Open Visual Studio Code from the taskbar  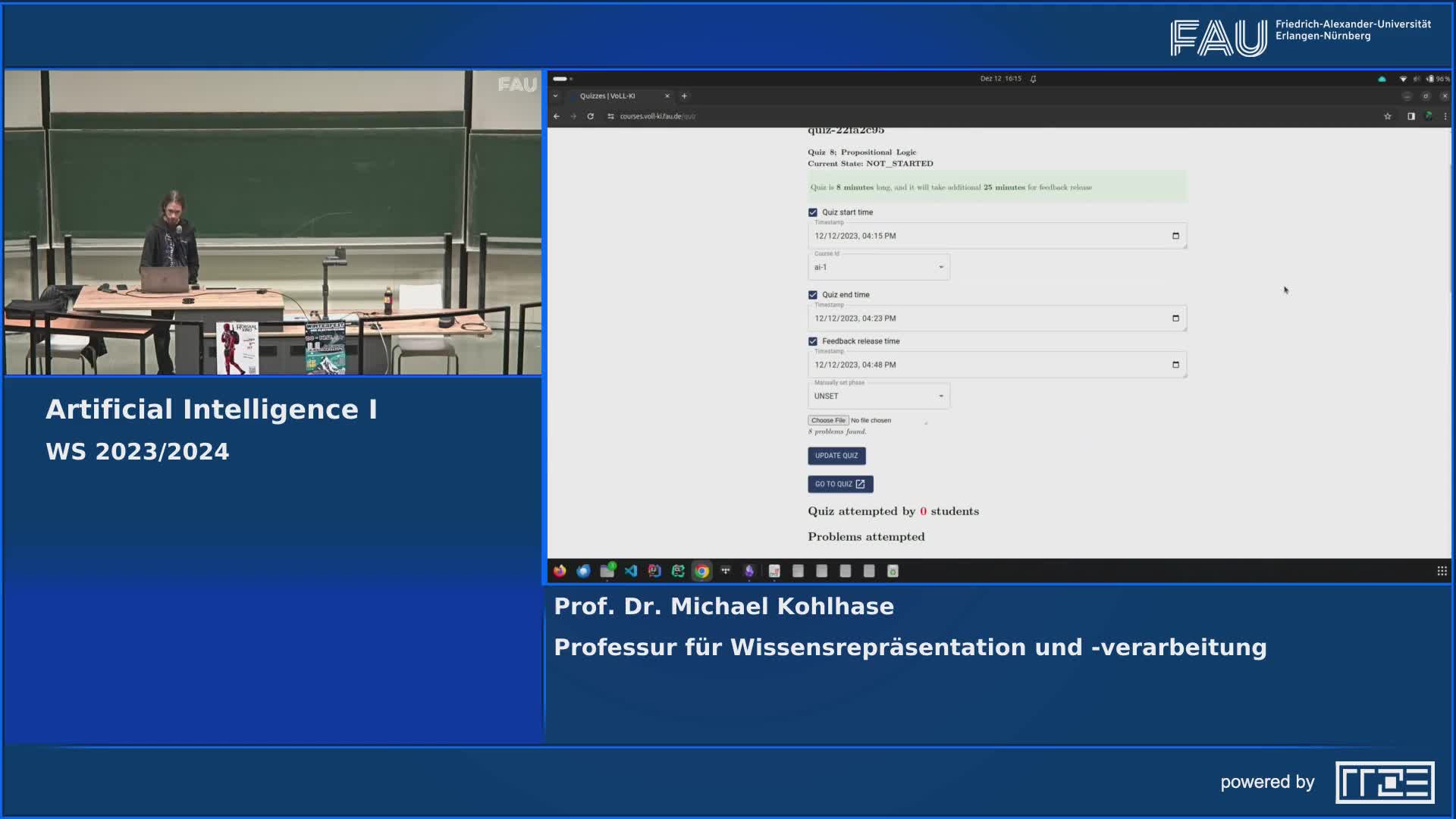[x=631, y=571]
